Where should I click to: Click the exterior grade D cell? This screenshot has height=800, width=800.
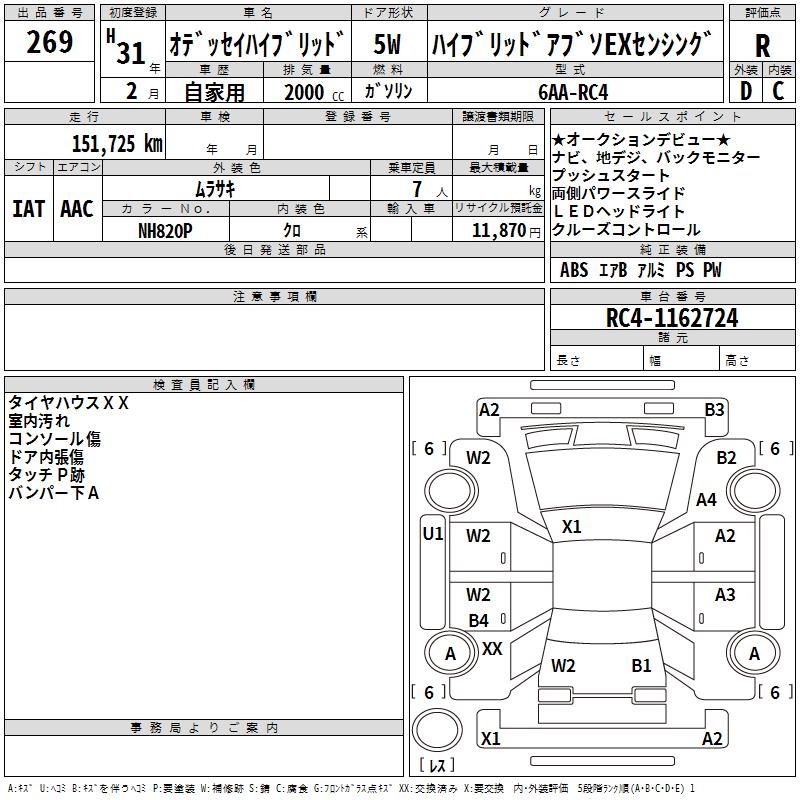pos(745,90)
